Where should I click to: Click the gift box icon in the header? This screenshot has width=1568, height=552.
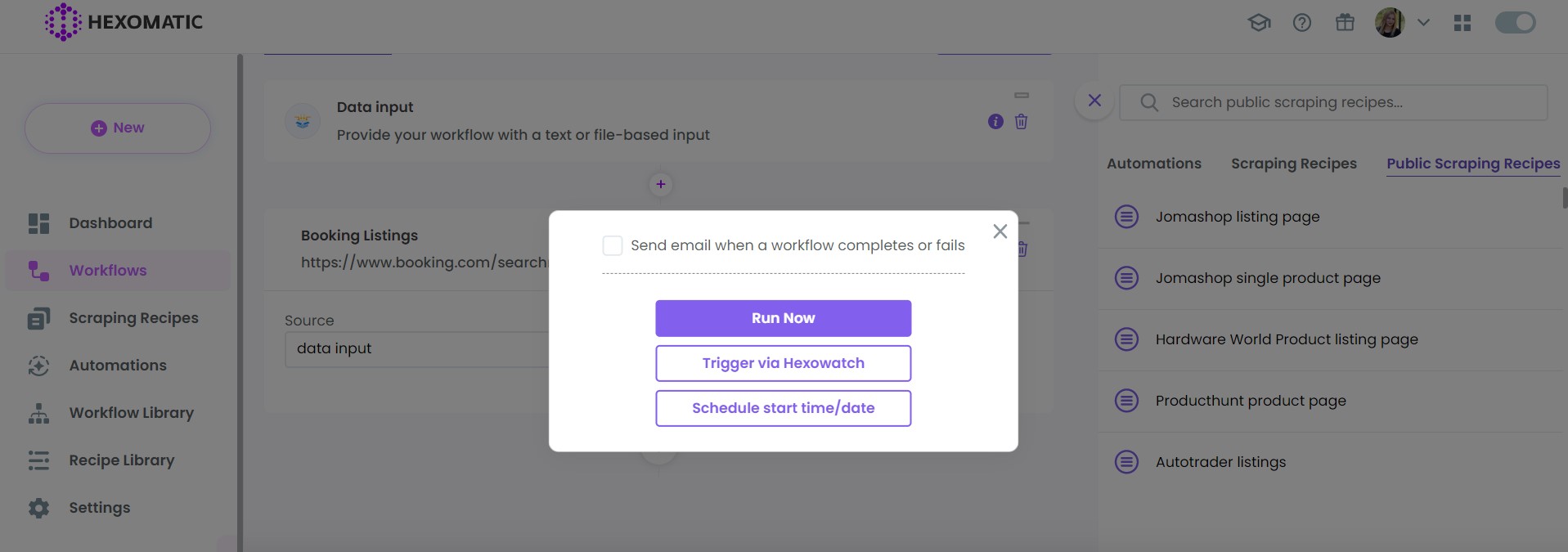tap(1344, 22)
